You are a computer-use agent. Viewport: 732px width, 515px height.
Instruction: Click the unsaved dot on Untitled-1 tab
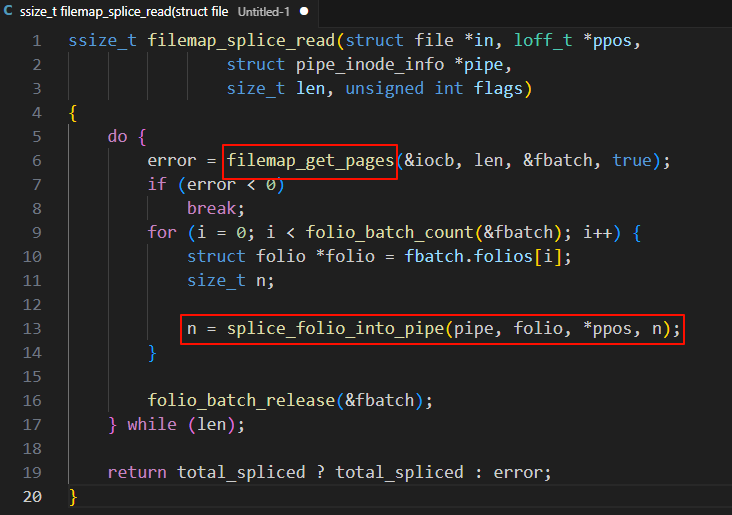pos(304,11)
